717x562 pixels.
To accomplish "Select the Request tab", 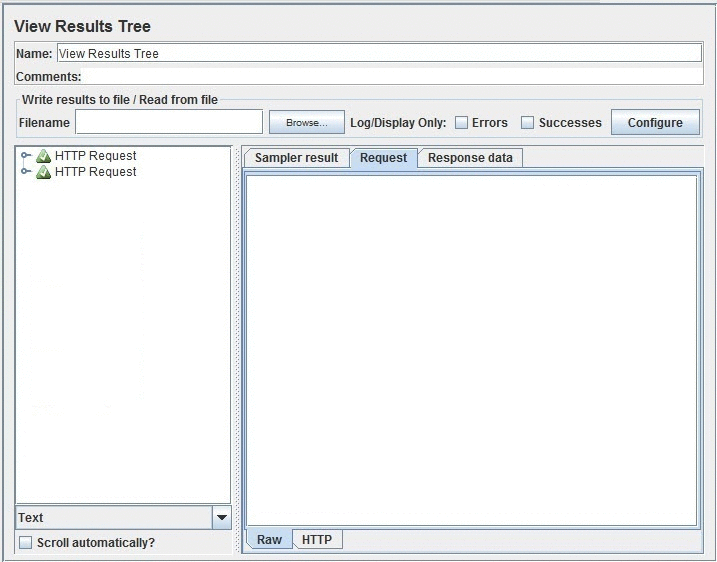I will (x=383, y=158).
